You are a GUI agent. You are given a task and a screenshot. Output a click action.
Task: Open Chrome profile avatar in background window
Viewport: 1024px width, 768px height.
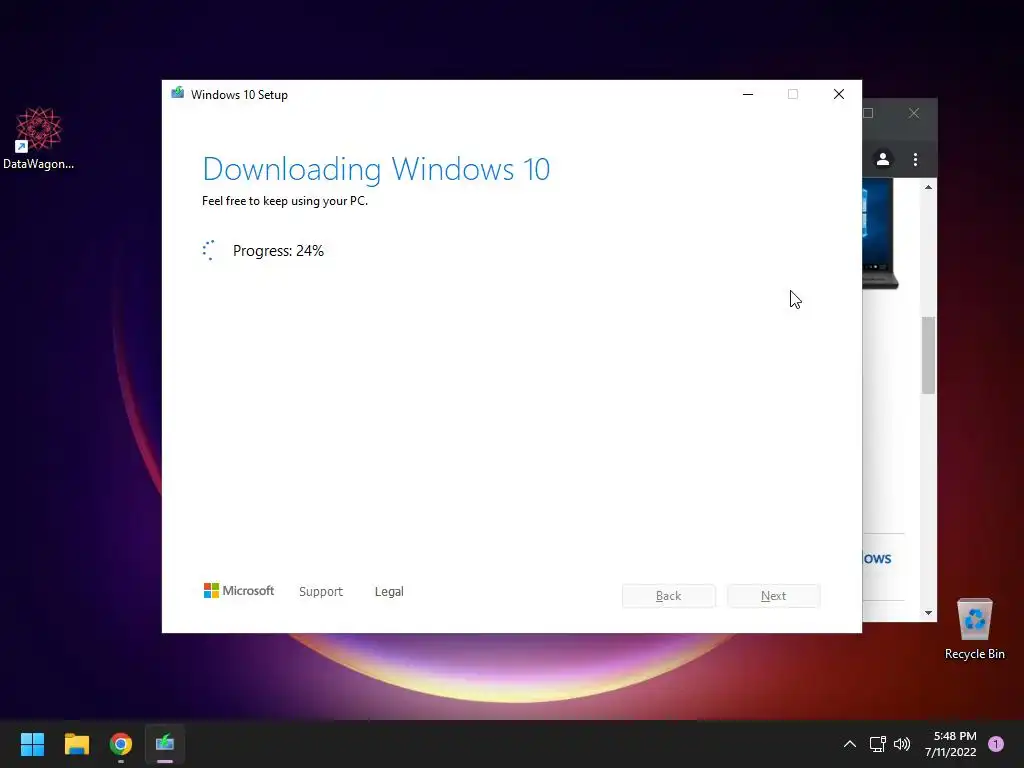pyautogui.click(x=883, y=159)
